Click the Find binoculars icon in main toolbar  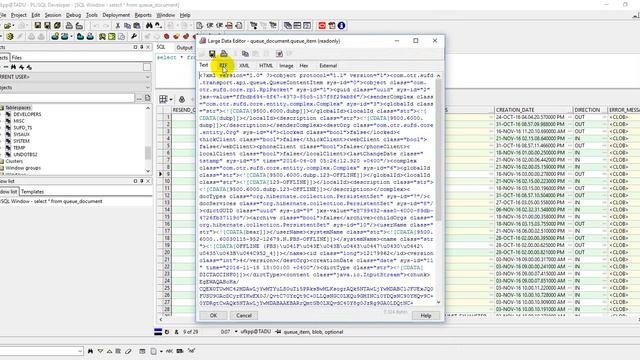pos(149,26)
